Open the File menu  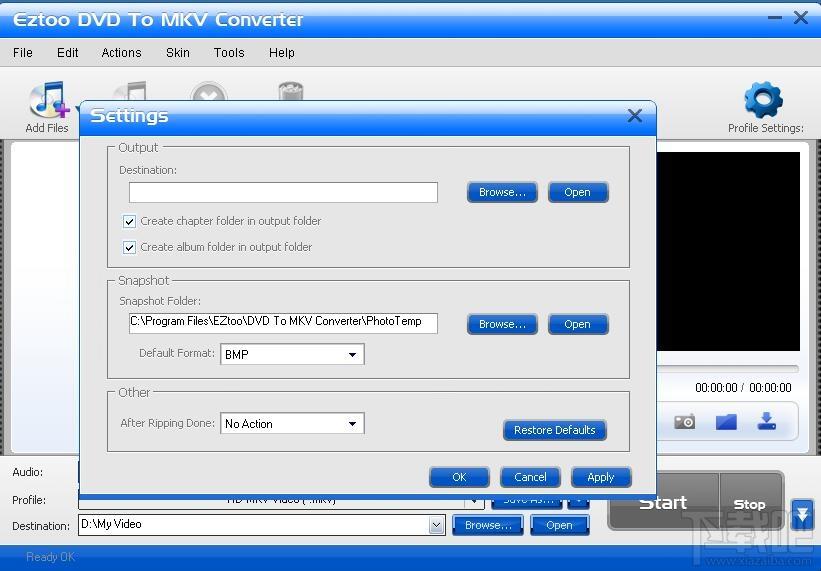(x=23, y=53)
